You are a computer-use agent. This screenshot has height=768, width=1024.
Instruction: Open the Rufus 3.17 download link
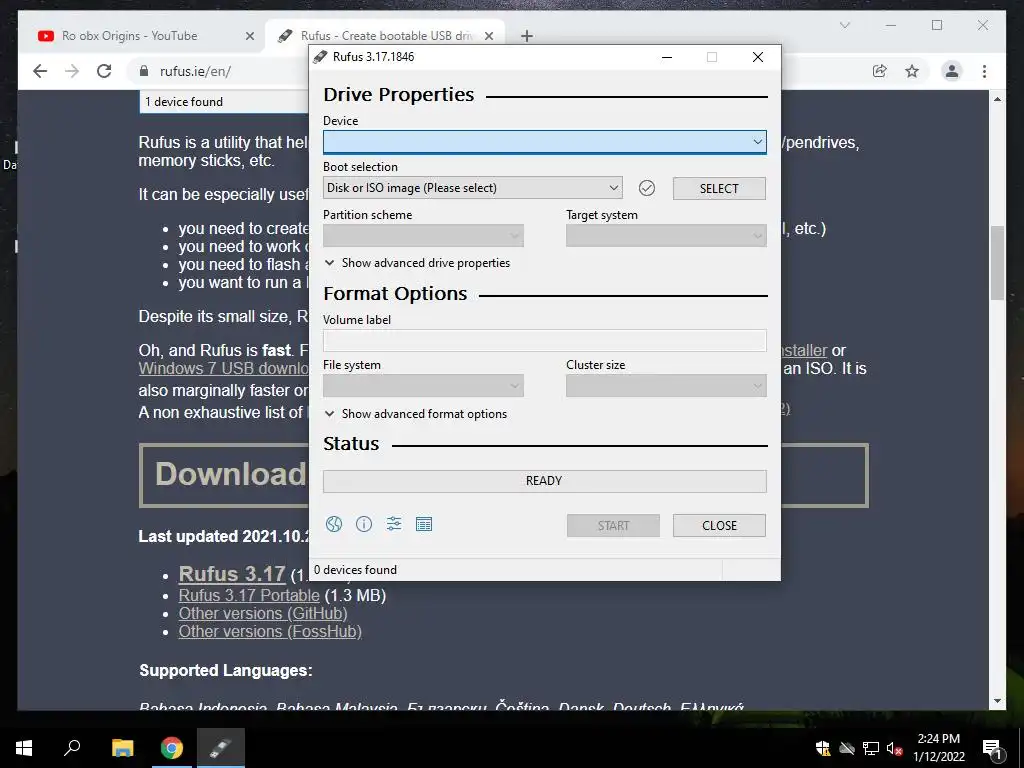(232, 574)
